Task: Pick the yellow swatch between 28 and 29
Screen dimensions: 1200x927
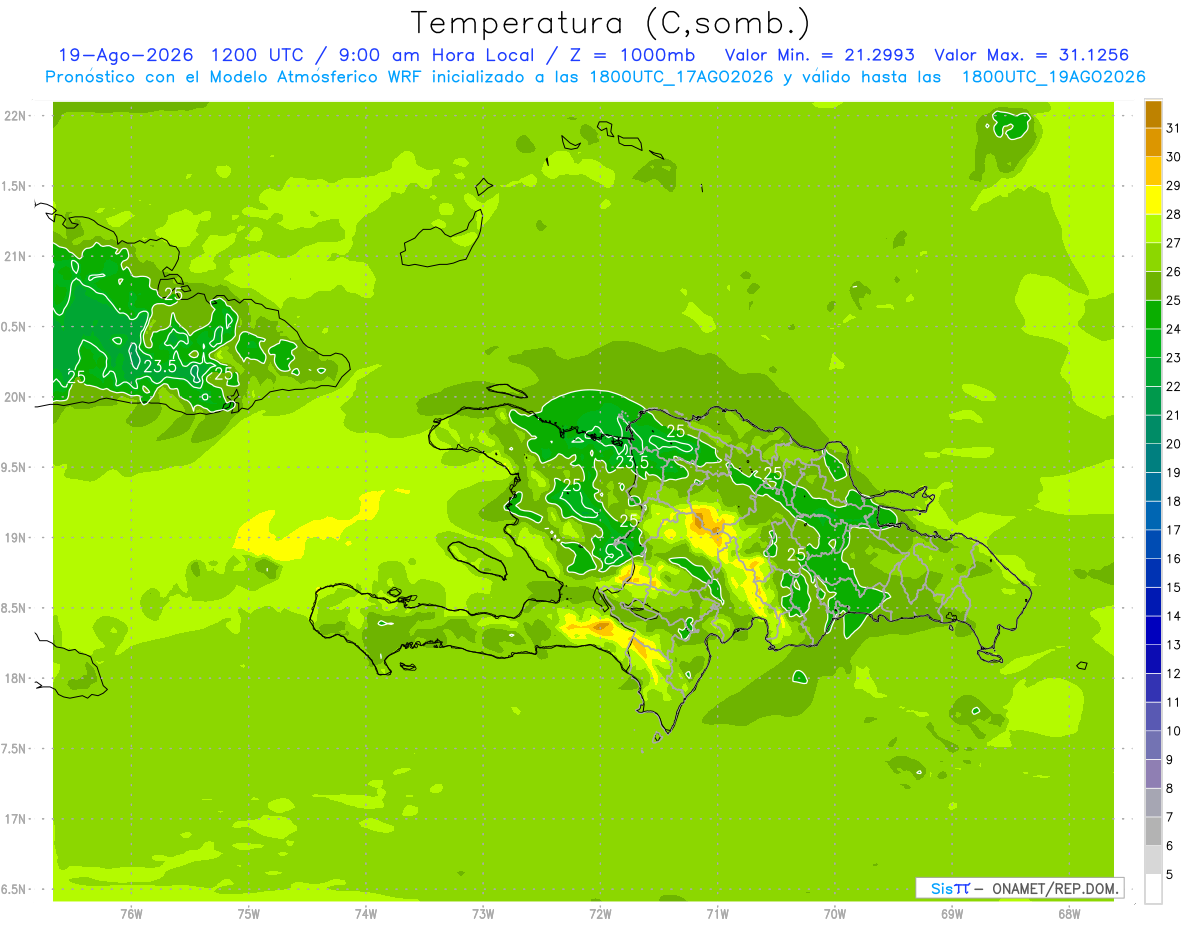Action: coord(1153,200)
